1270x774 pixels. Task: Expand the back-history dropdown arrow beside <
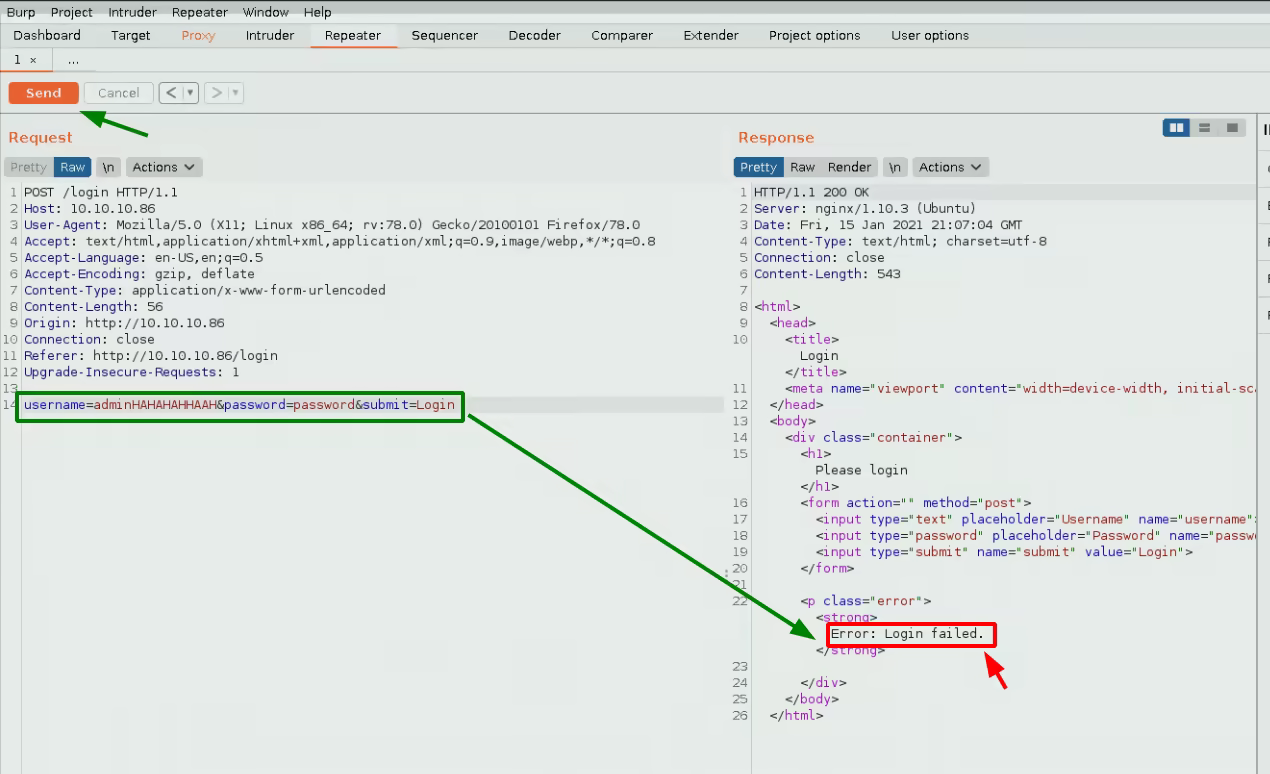pyautogui.click(x=190, y=93)
